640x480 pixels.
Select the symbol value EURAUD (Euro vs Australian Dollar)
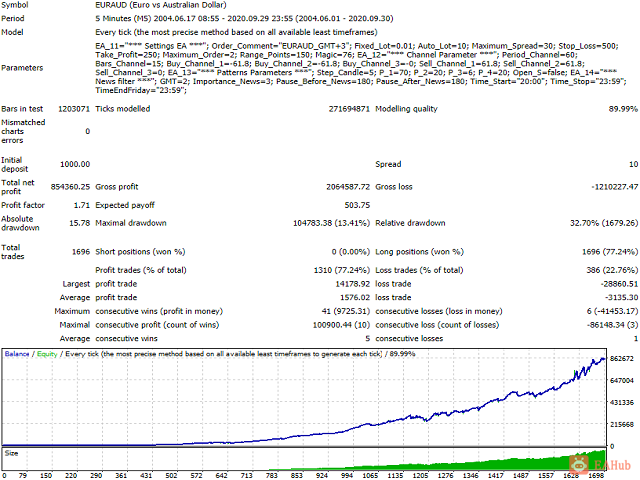point(161,5)
